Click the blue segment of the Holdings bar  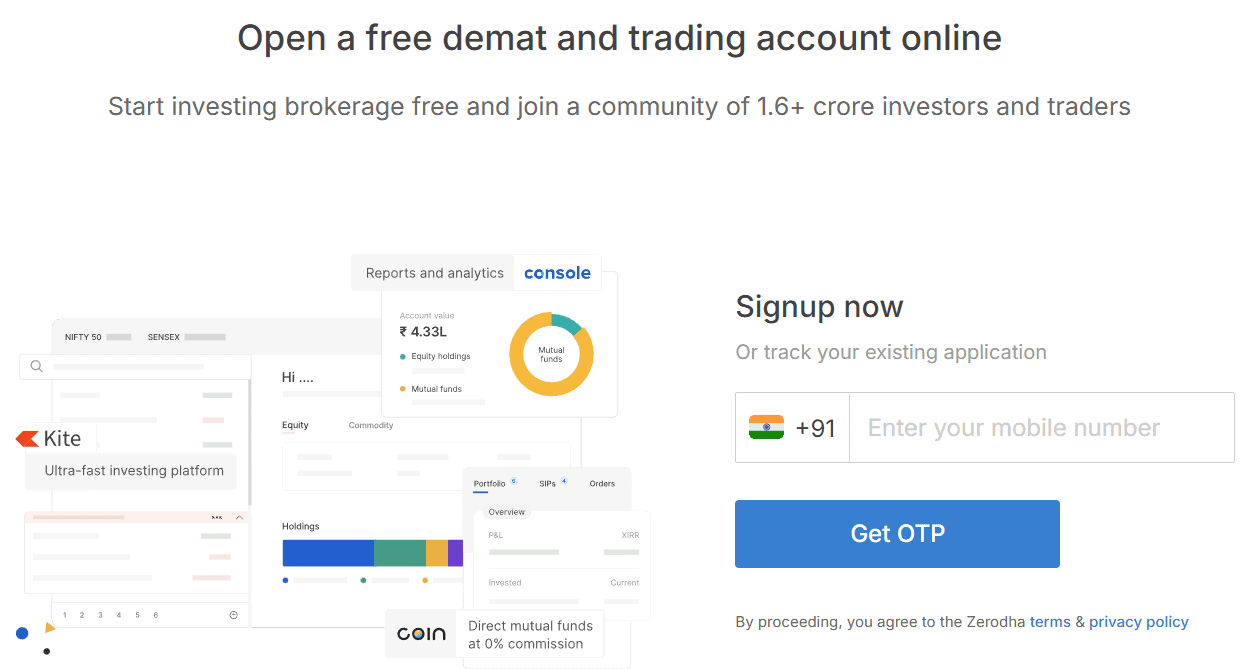[326, 552]
